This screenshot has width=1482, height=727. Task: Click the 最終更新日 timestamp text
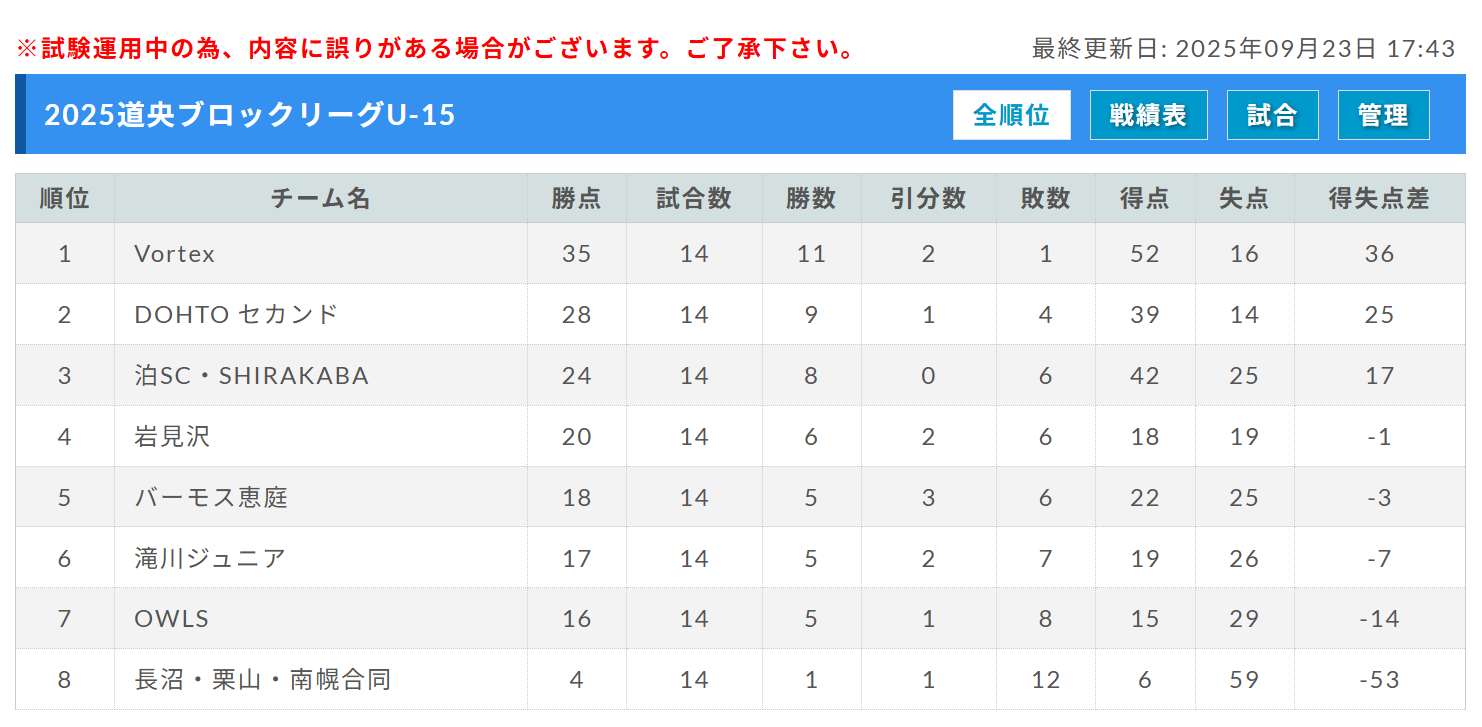click(1243, 48)
